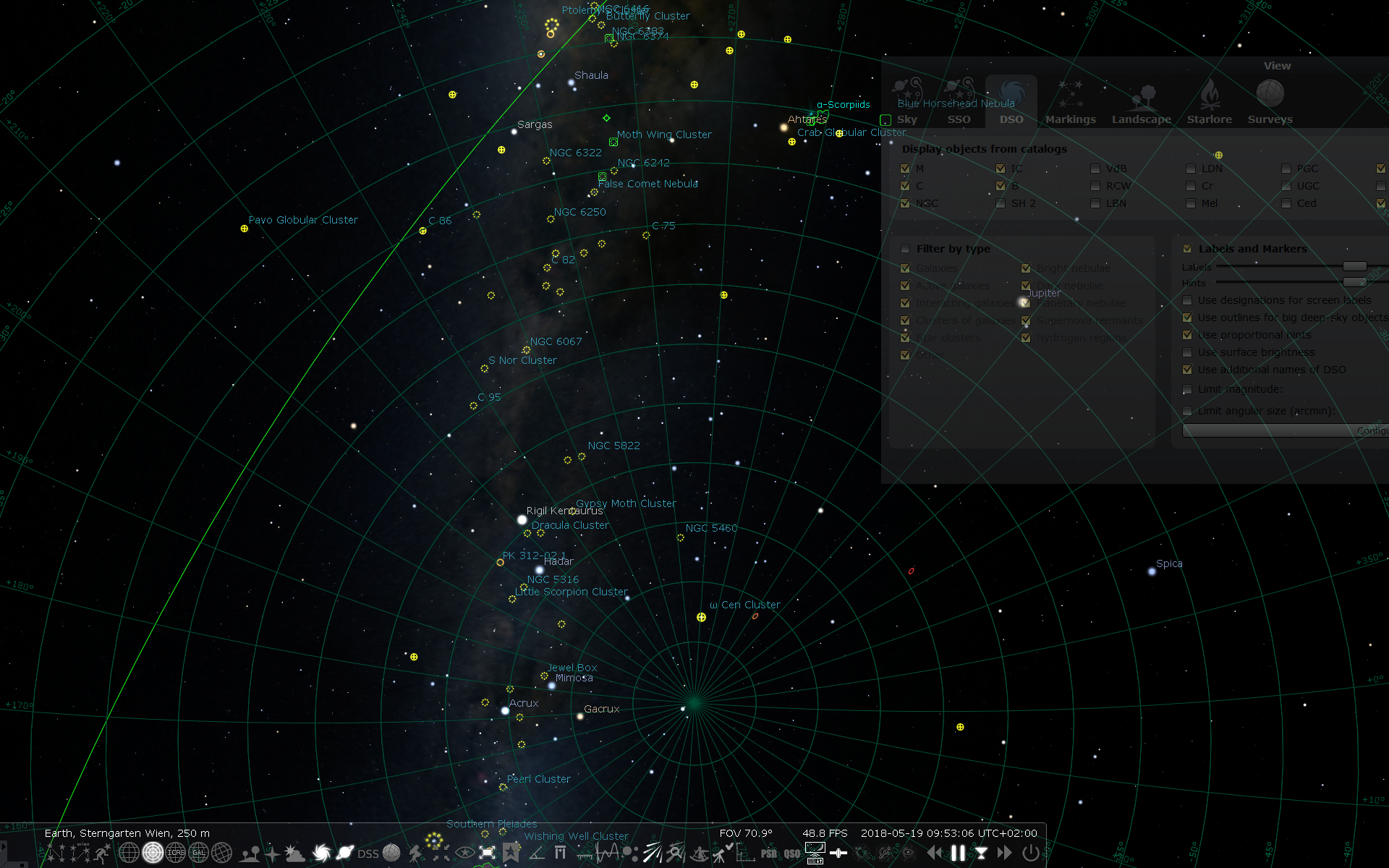
Task: Enable the LDN catalog checkbox
Action: (x=1191, y=169)
